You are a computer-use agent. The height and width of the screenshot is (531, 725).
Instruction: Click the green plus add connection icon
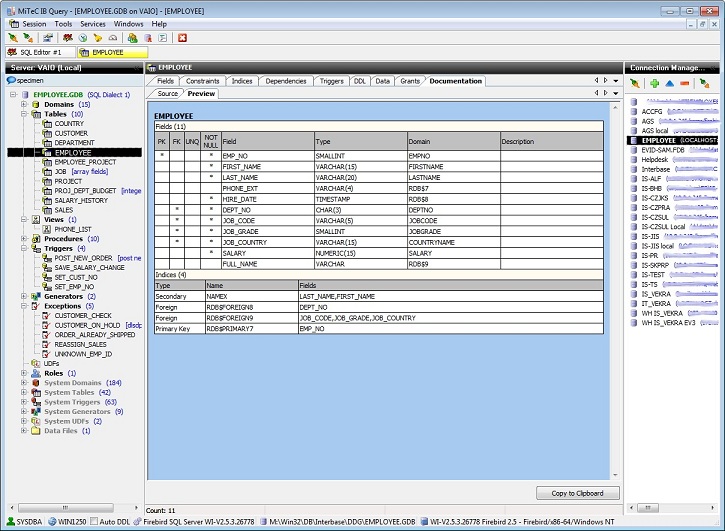tap(654, 84)
